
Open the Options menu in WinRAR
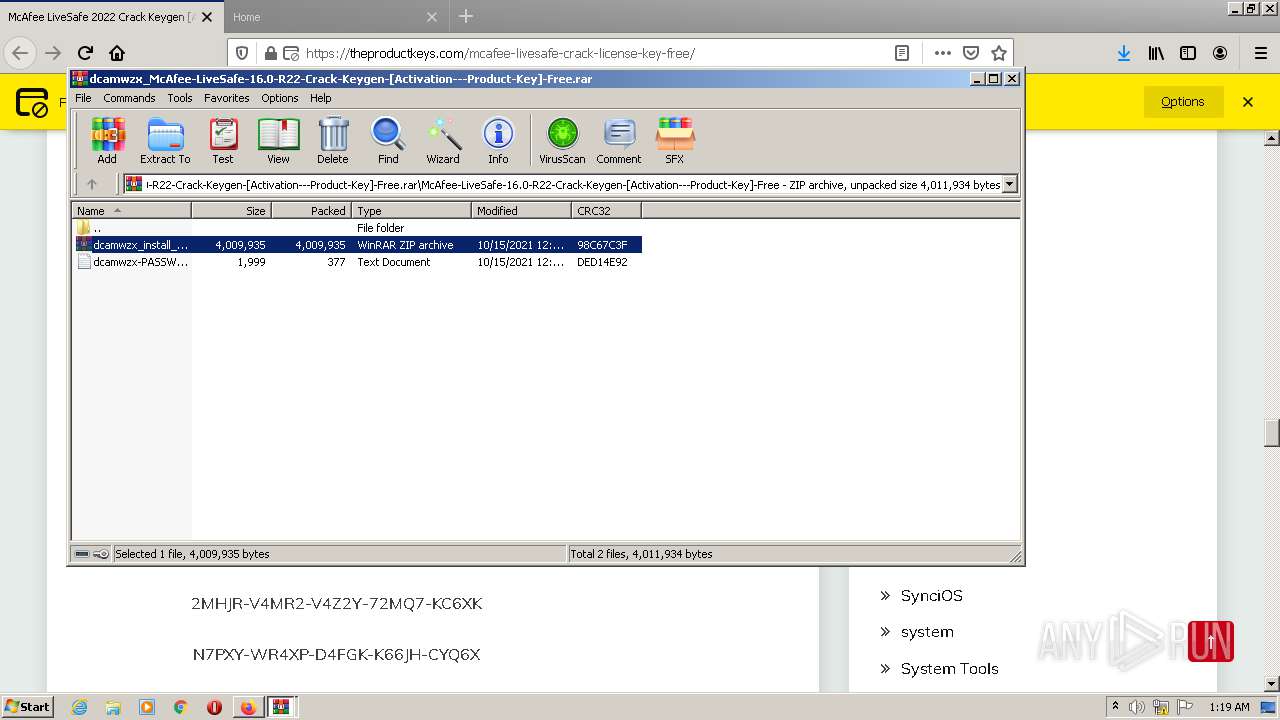[280, 98]
